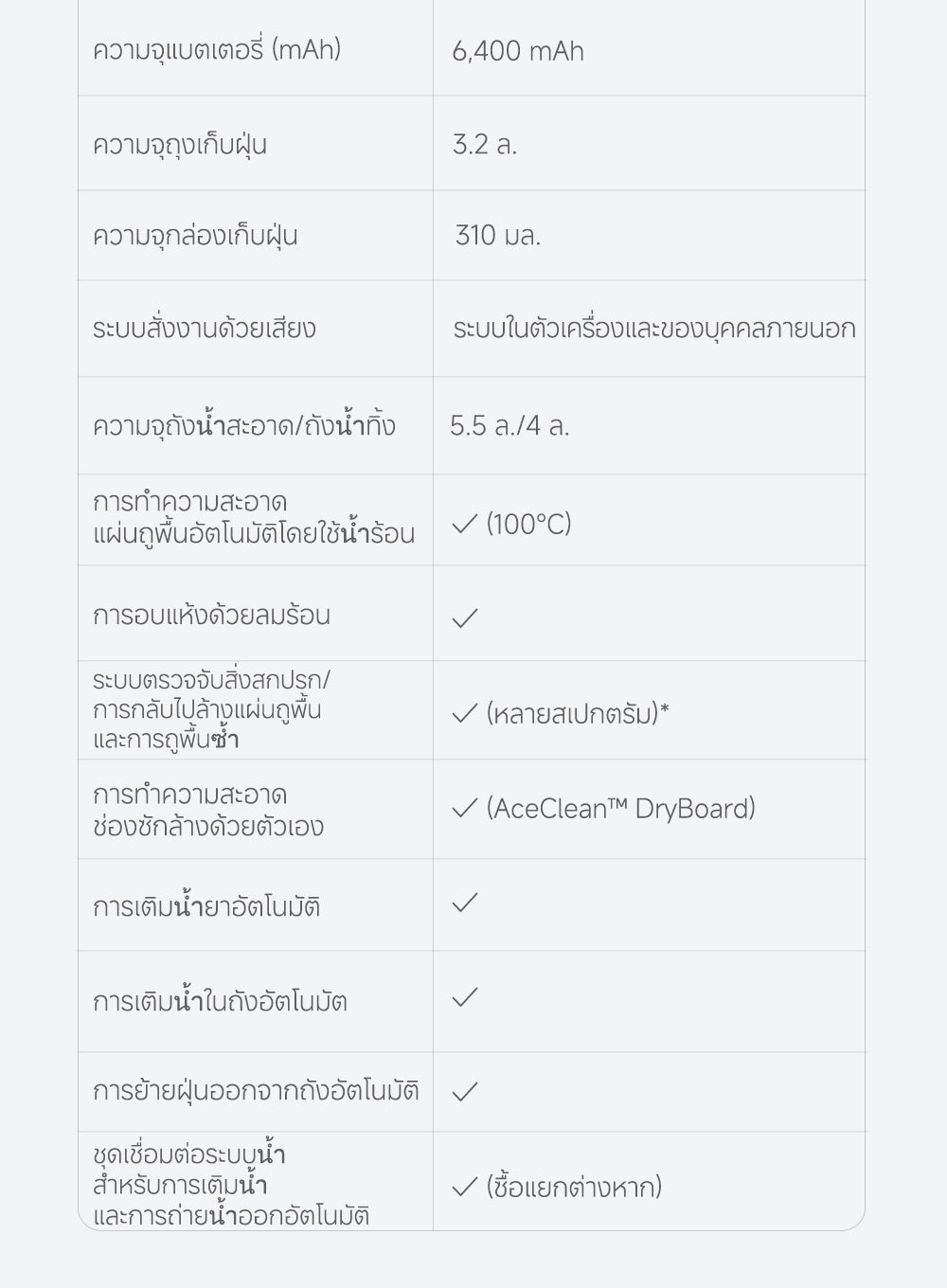
Task: Click the checkmark for การย้ายฝุ่นออกจากถังอัตโนมัติ
Action: (x=465, y=1092)
